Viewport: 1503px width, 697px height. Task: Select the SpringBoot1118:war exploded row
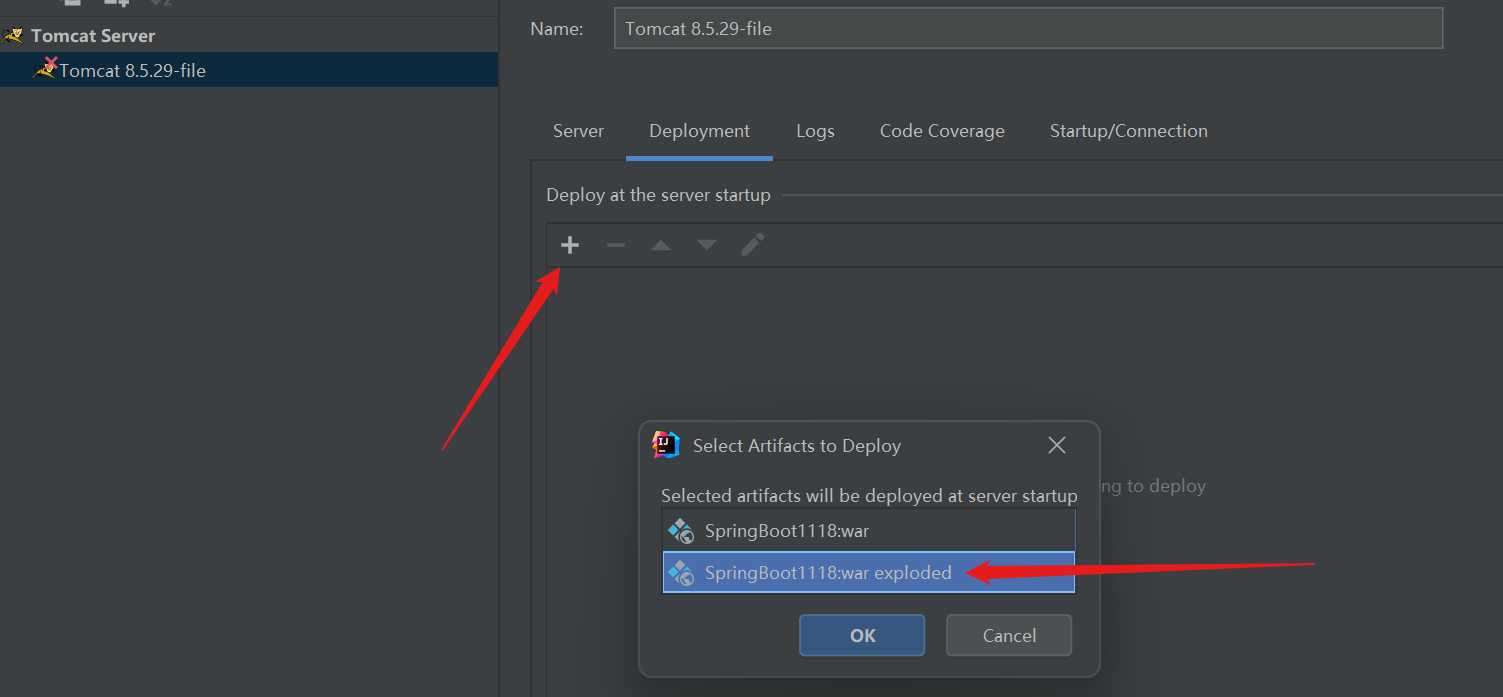click(x=869, y=573)
